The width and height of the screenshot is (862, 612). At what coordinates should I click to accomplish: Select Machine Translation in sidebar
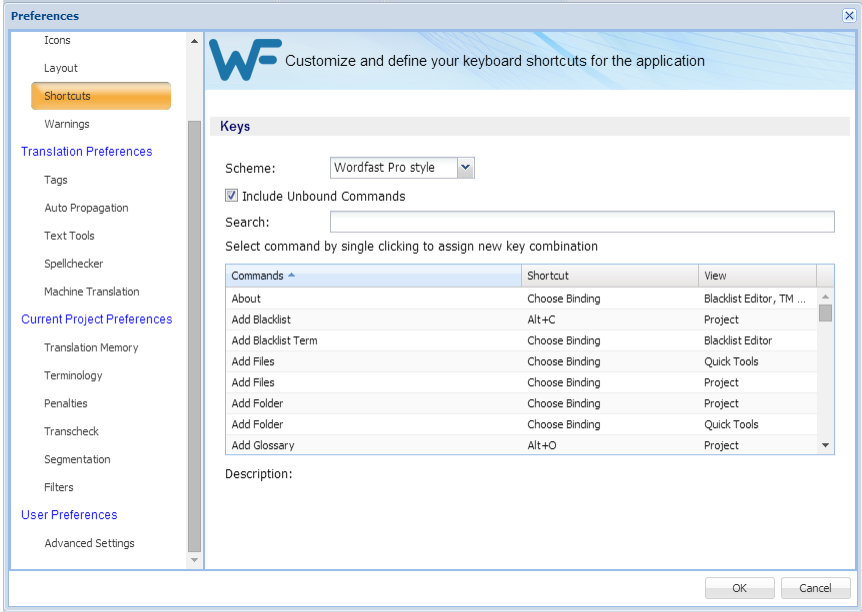click(x=92, y=291)
